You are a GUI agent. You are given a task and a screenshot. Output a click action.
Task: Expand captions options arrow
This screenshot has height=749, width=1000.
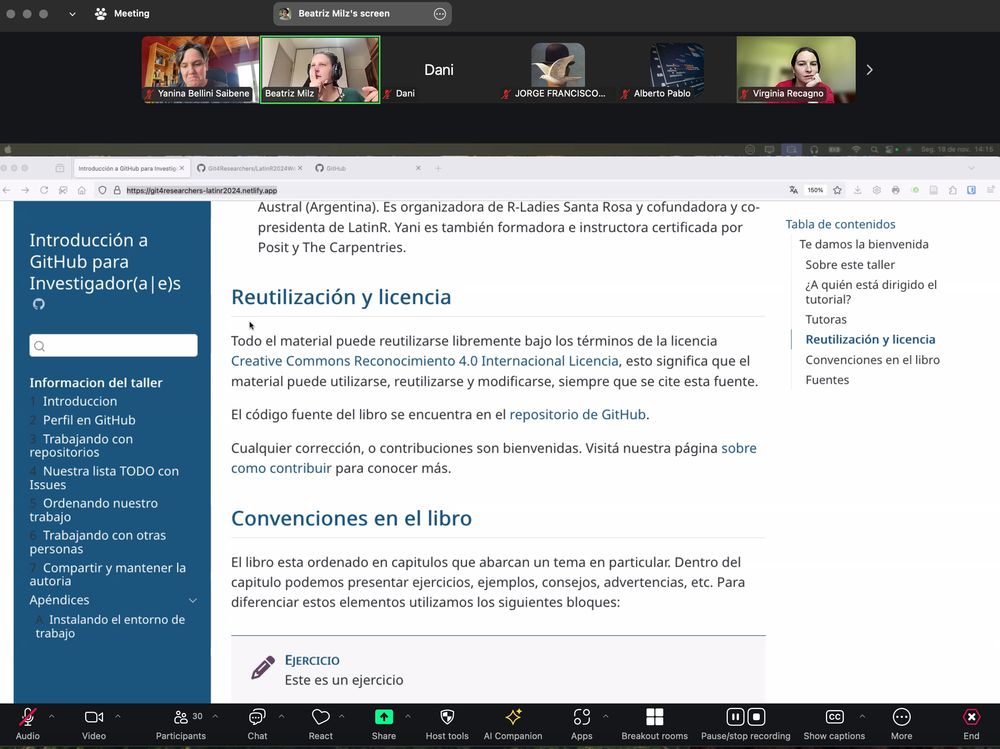(862, 716)
